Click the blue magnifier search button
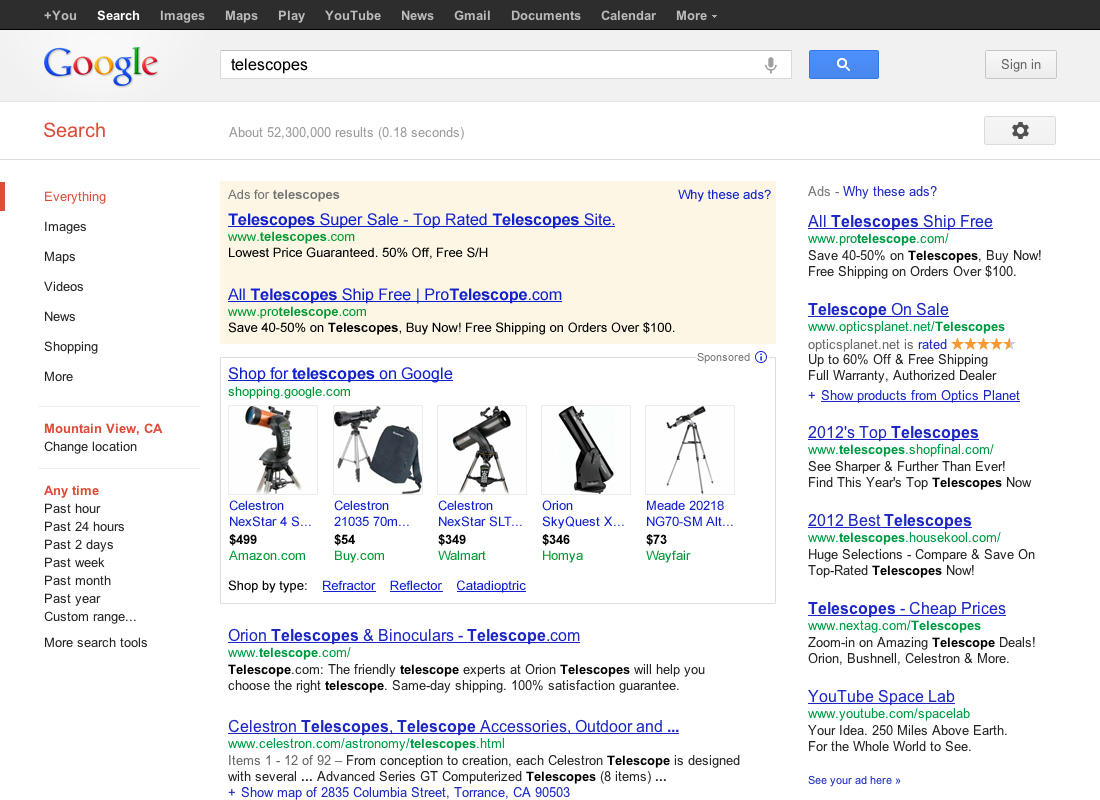 coord(843,65)
